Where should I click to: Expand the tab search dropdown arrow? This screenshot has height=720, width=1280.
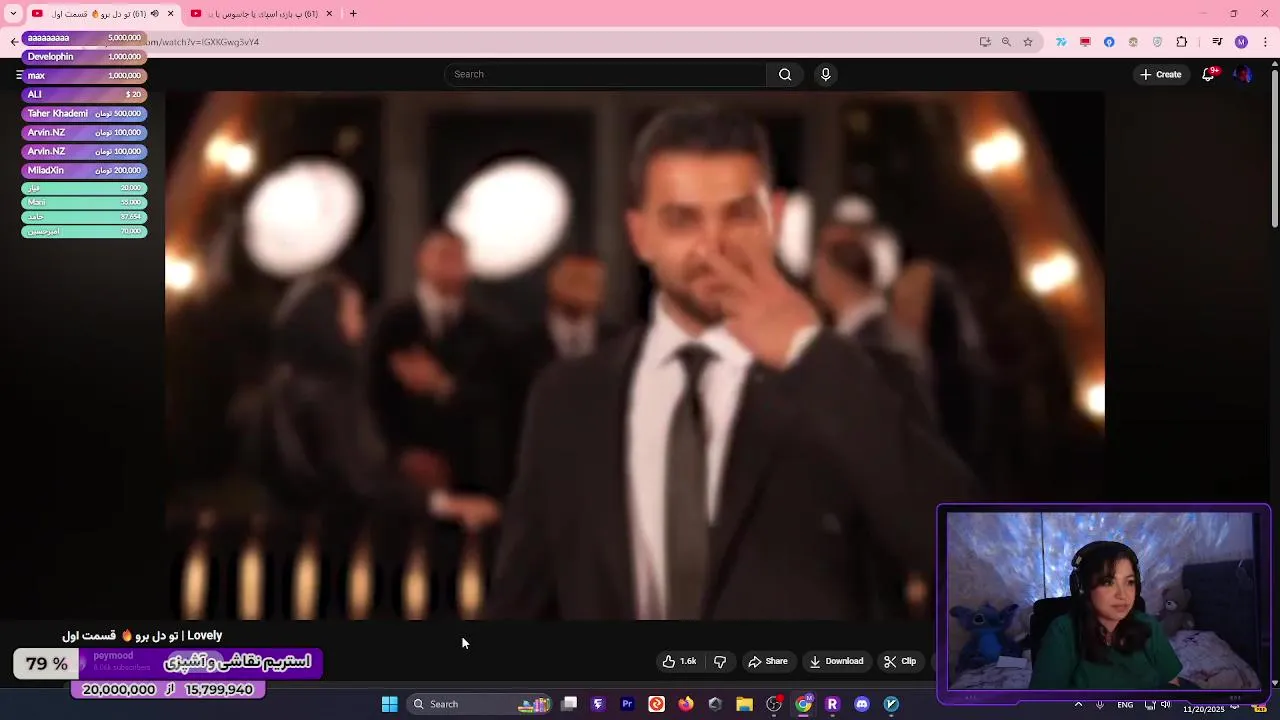click(x=13, y=14)
